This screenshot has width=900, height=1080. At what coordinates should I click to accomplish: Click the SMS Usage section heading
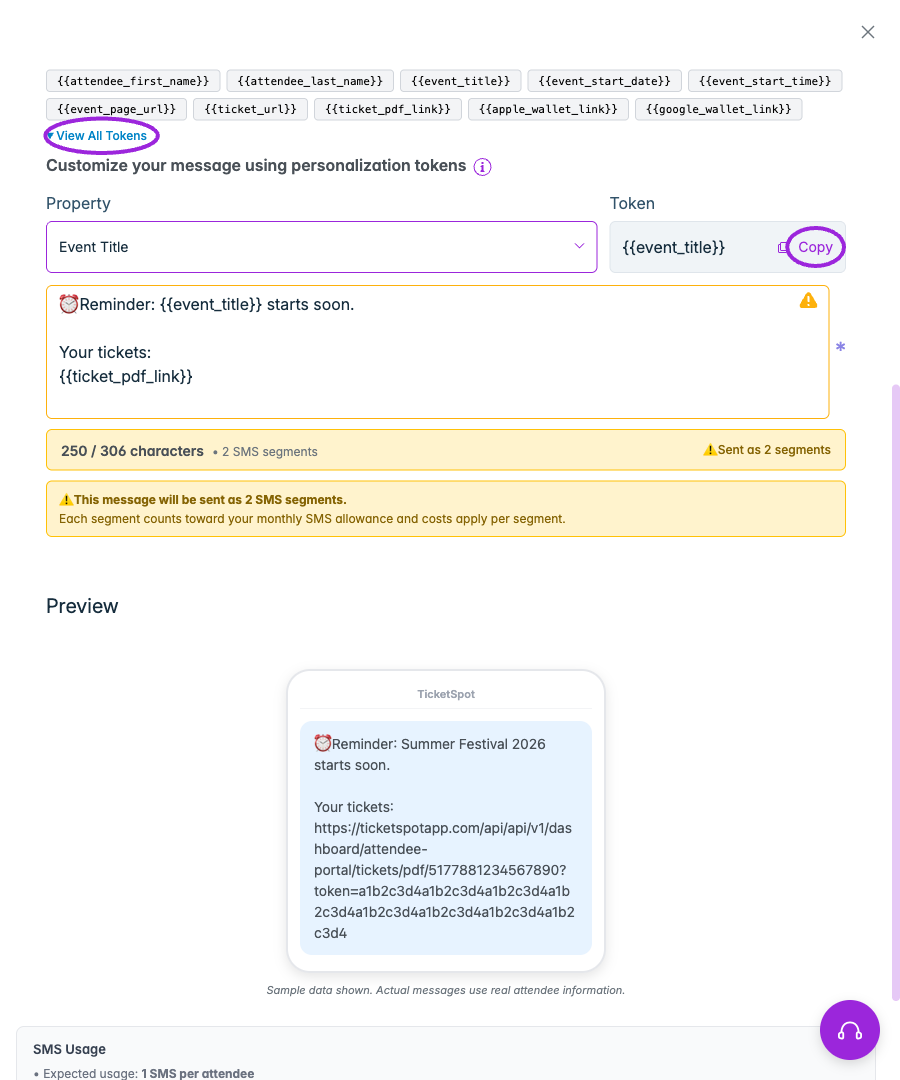[70, 1049]
